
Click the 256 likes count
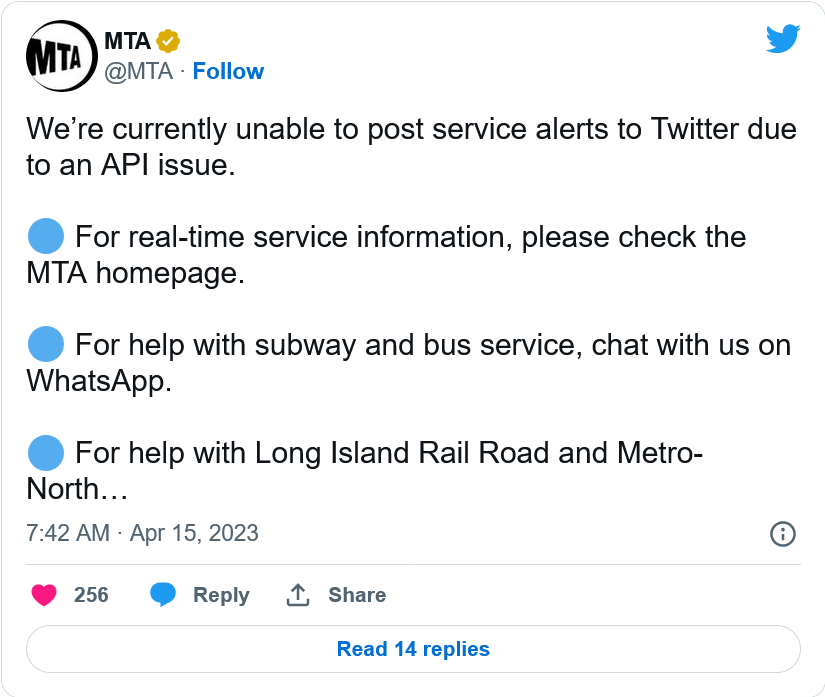[x=91, y=595]
